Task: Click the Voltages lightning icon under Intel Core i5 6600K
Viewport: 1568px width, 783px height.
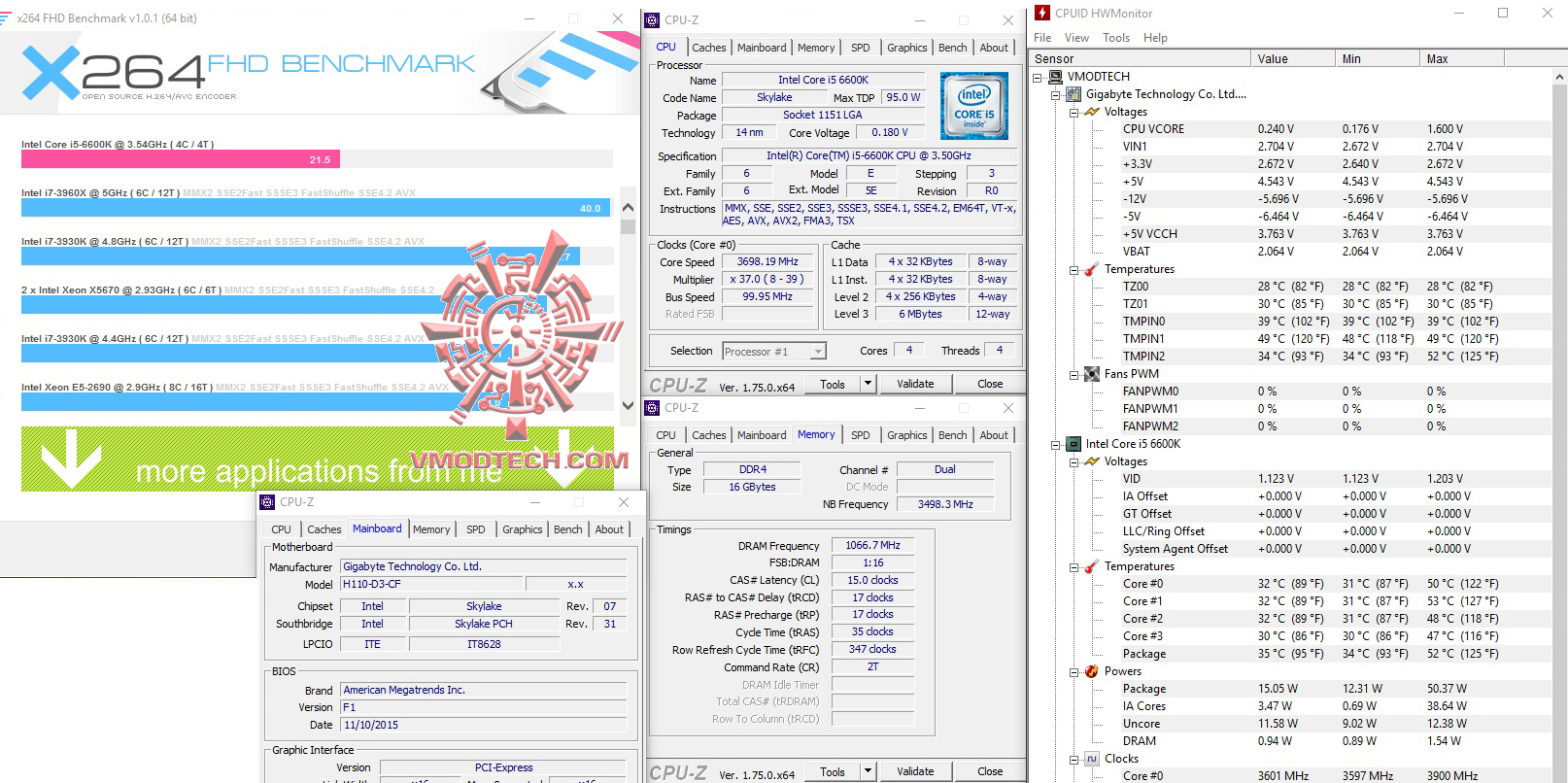Action: click(x=1092, y=461)
